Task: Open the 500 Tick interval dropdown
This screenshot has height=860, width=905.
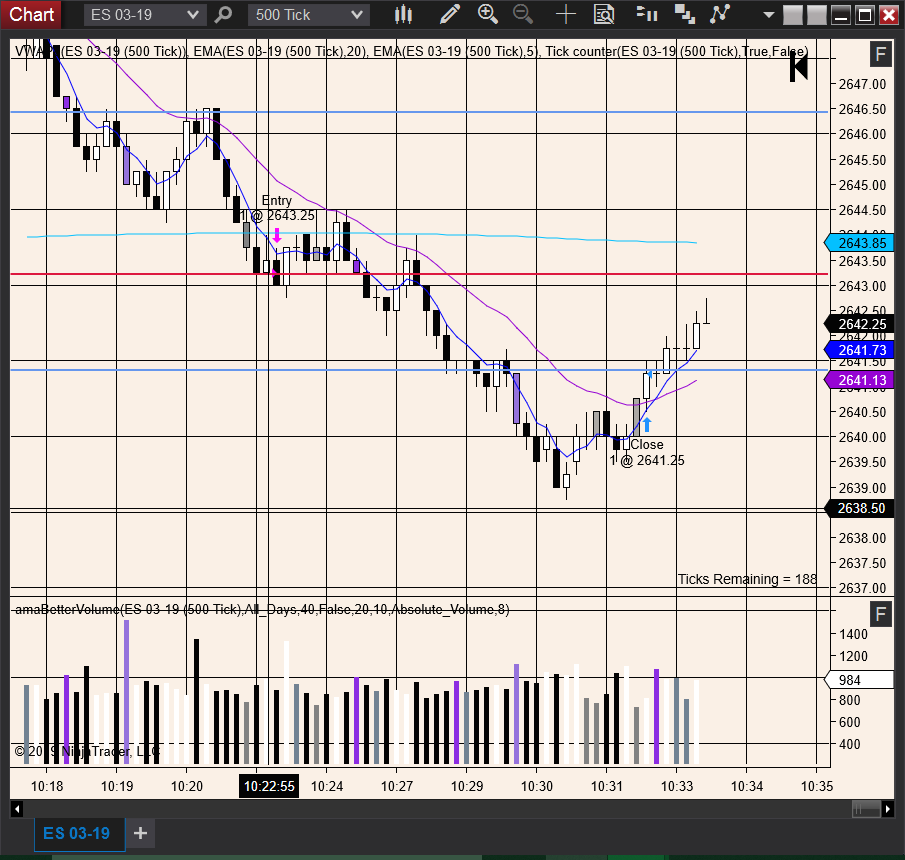Action: coord(309,14)
